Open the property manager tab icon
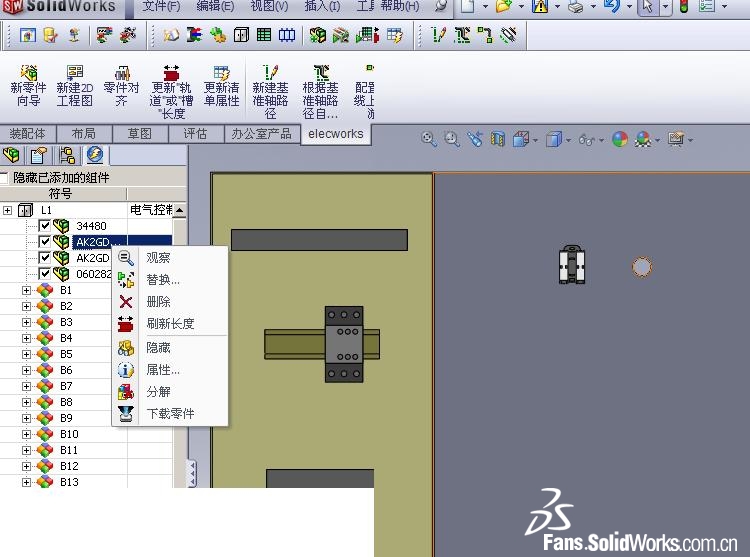The height and width of the screenshot is (557, 750). click(38, 155)
